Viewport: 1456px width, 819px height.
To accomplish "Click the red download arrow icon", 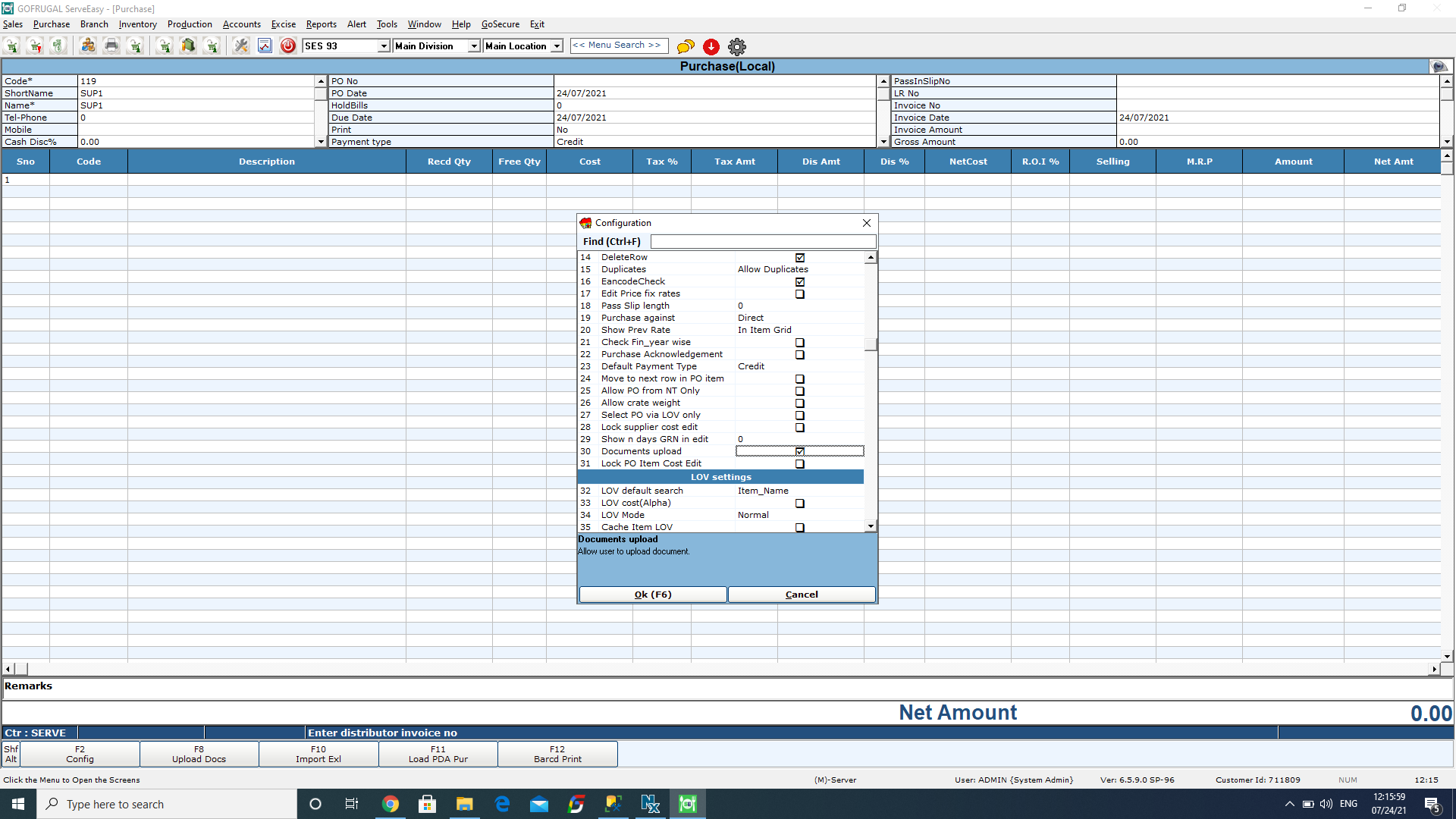I will 711,46.
